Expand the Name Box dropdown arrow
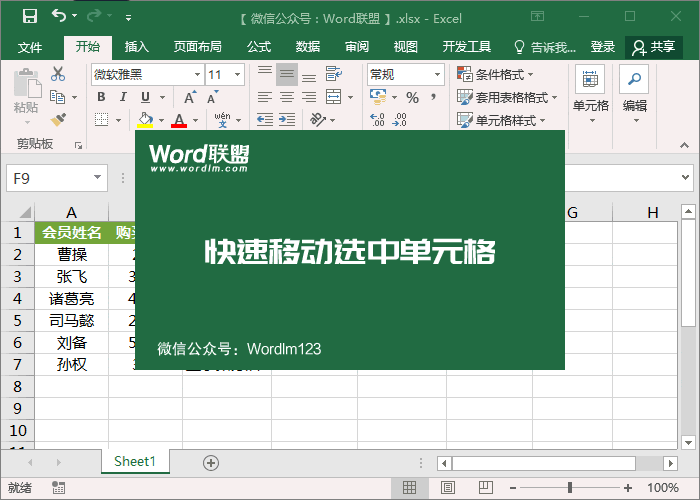Image resolution: width=700 pixels, height=500 pixels. tap(97, 178)
